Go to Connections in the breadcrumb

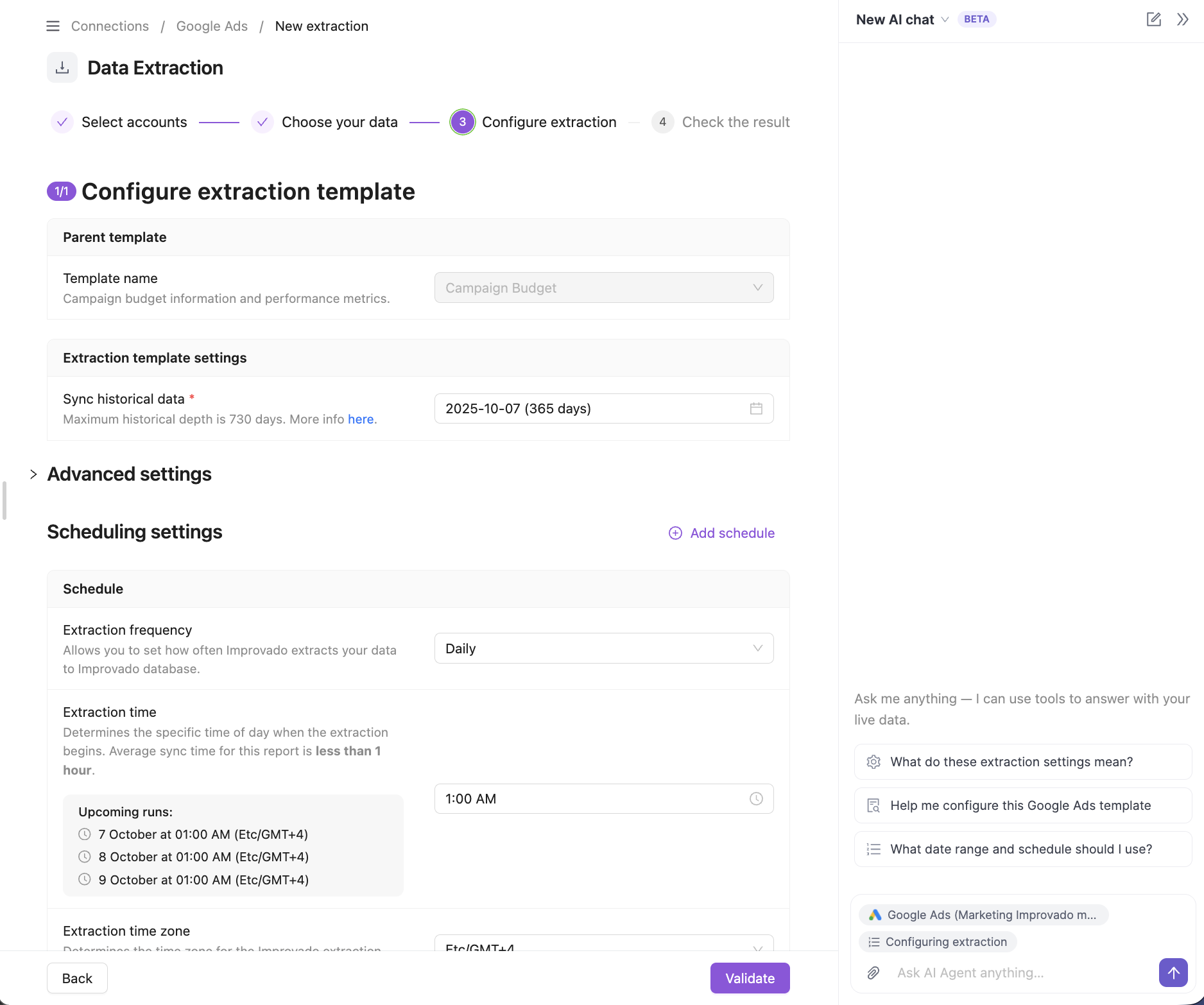[110, 26]
